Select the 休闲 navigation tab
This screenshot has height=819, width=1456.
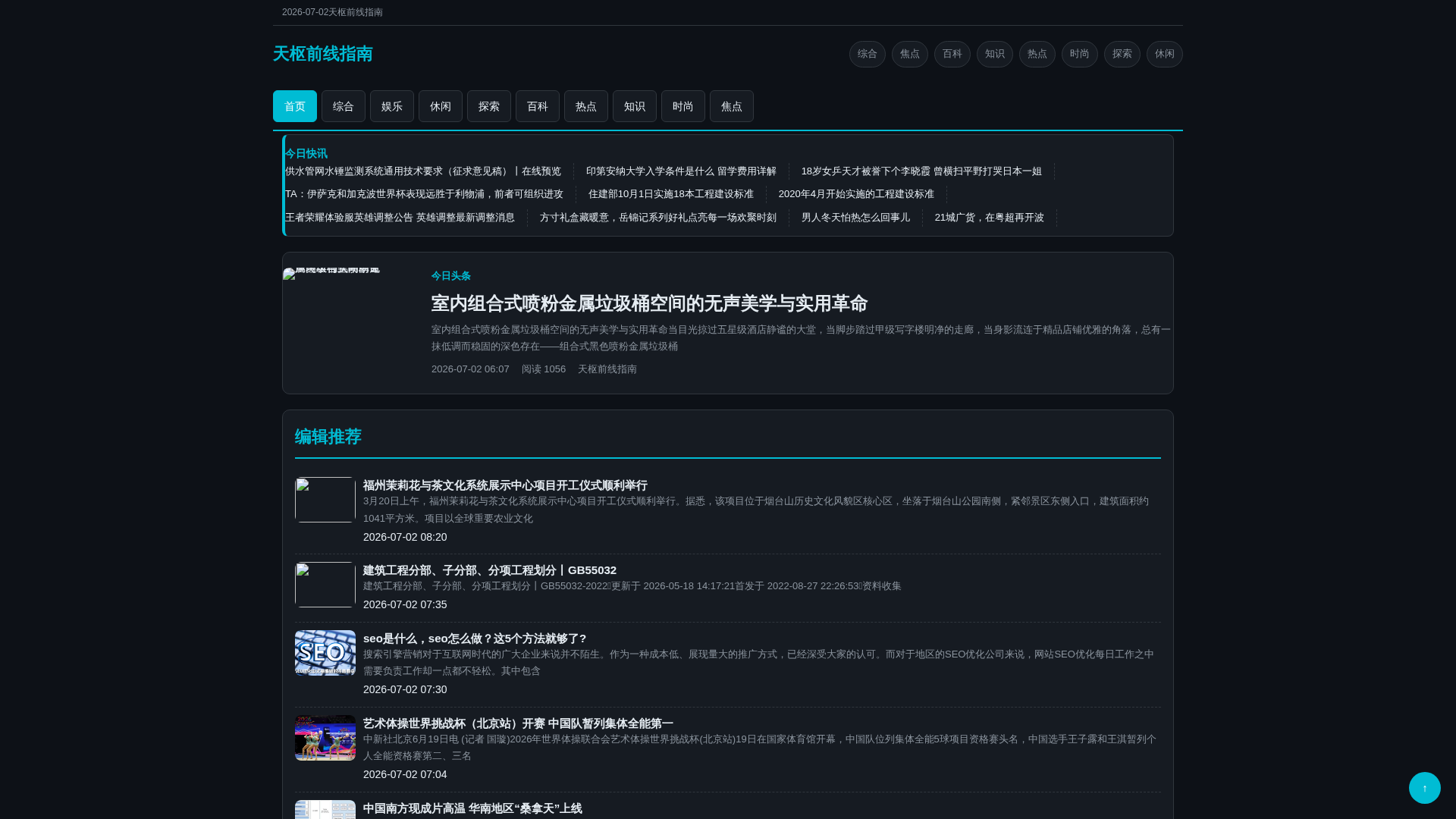tap(441, 106)
